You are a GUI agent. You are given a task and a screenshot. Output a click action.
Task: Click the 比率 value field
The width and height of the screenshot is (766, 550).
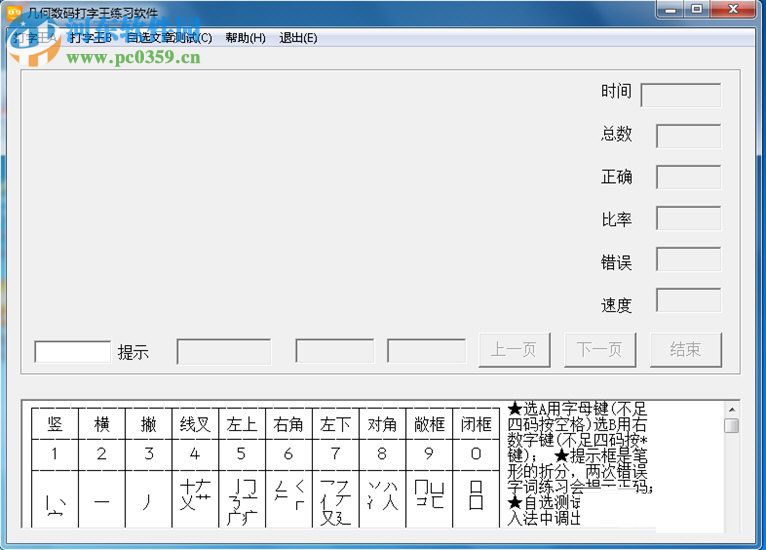pos(688,218)
